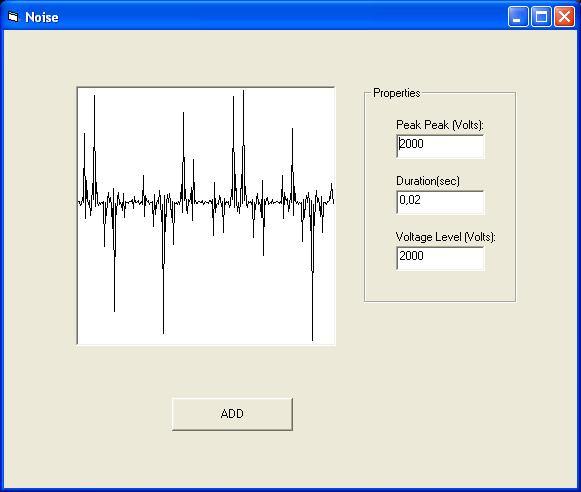Click the ADD button
581x492 pixels.
click(x=232, y=414)
